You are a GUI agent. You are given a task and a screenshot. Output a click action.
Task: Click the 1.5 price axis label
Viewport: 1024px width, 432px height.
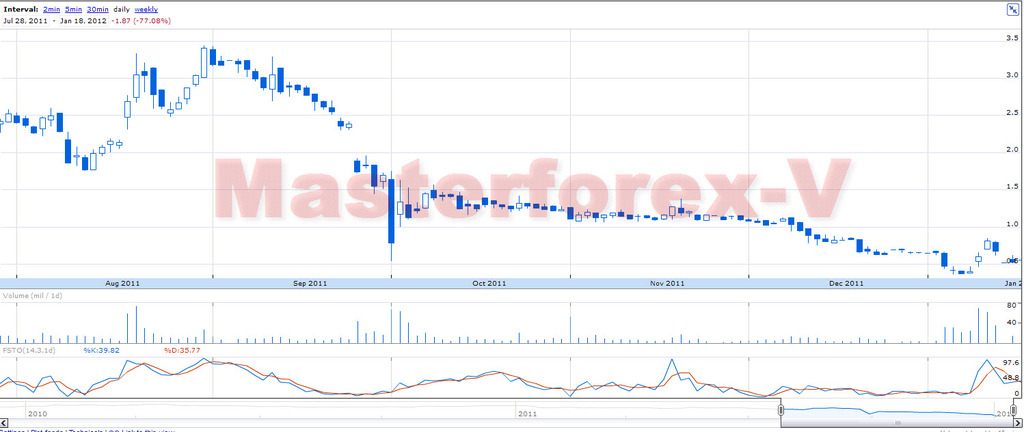click(x=1013, y=187)
